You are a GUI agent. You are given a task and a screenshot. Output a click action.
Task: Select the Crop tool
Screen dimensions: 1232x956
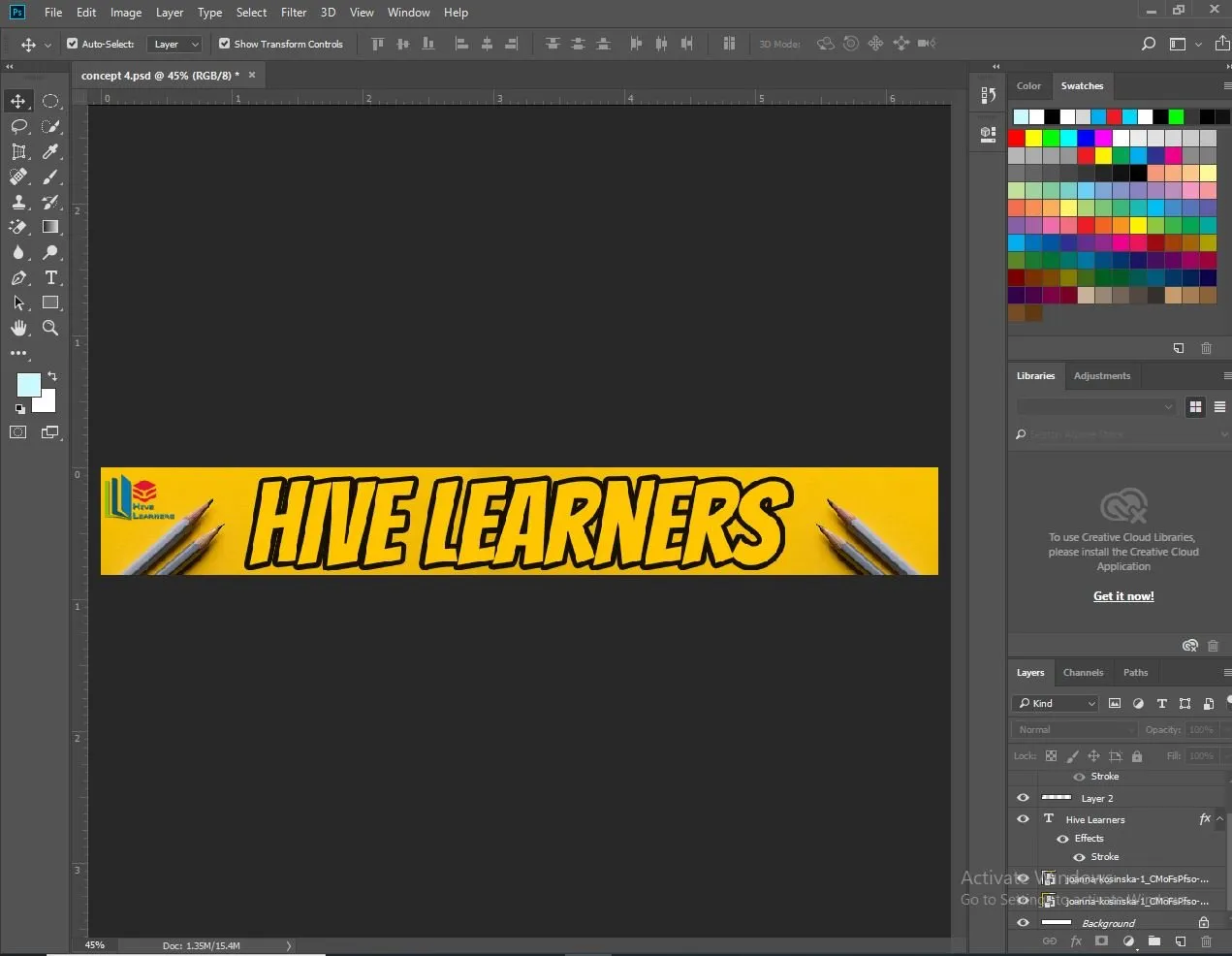(x=18, y=151)
